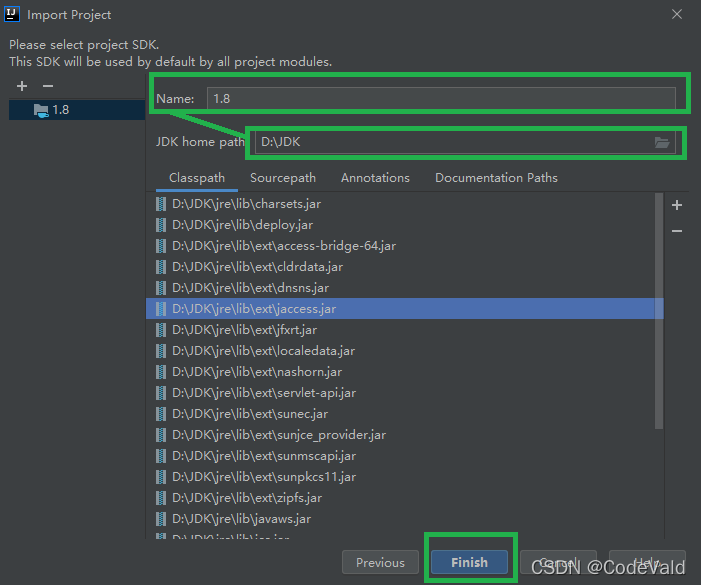This screenshot has height=585, width=701.
Task: Select the sunmscapi.jar entry
Action: tap(404, 456)
